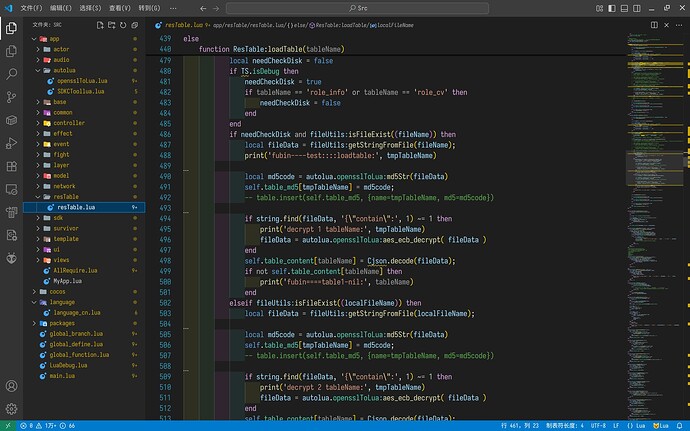Viewport: 690px width, 431px height.
Task: Open editor More Actions ellipsis
Action: [x=679, y=25]
